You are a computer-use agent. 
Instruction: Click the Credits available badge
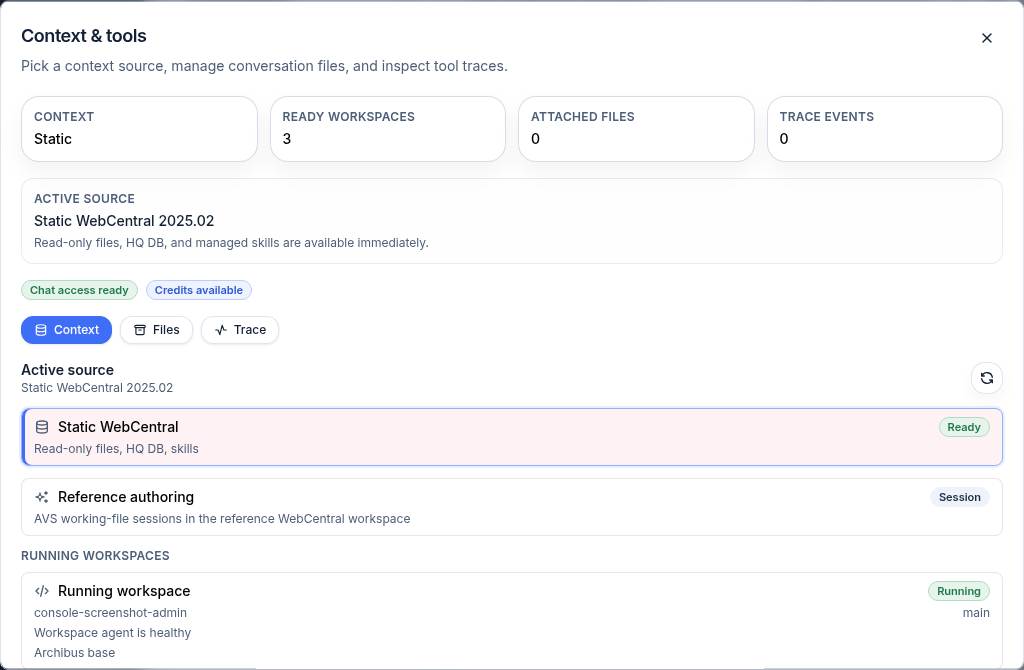tap(199, 290)
